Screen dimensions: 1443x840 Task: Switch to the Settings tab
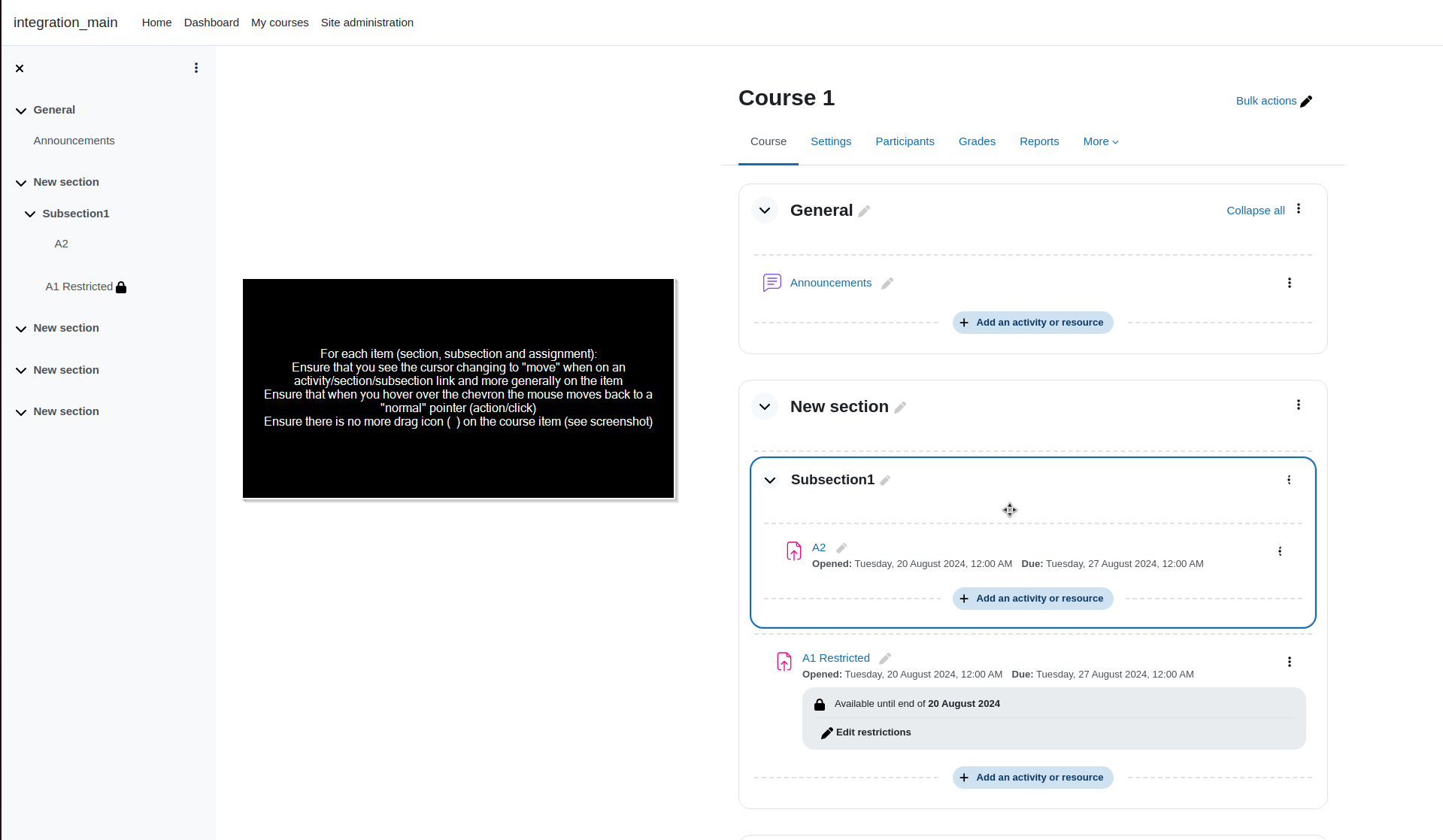(831, 141)
